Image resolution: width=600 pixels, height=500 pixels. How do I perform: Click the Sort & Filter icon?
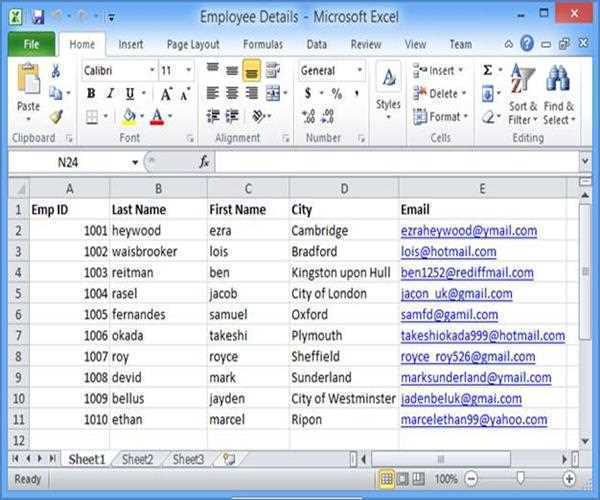pos(522,79)
